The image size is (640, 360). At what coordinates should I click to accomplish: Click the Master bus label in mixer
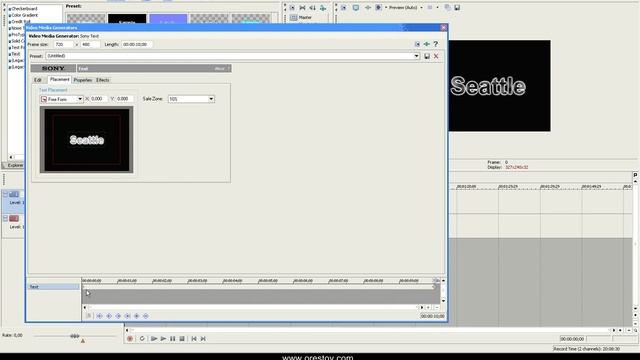[305, 18]
